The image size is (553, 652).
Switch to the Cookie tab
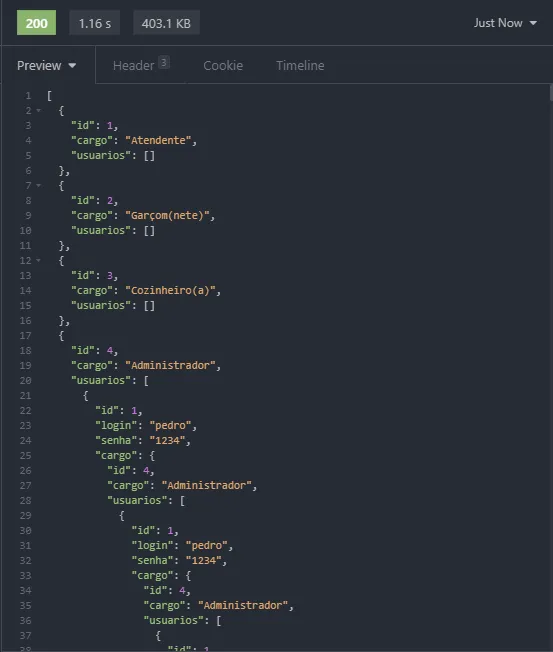tap(223, 65)
